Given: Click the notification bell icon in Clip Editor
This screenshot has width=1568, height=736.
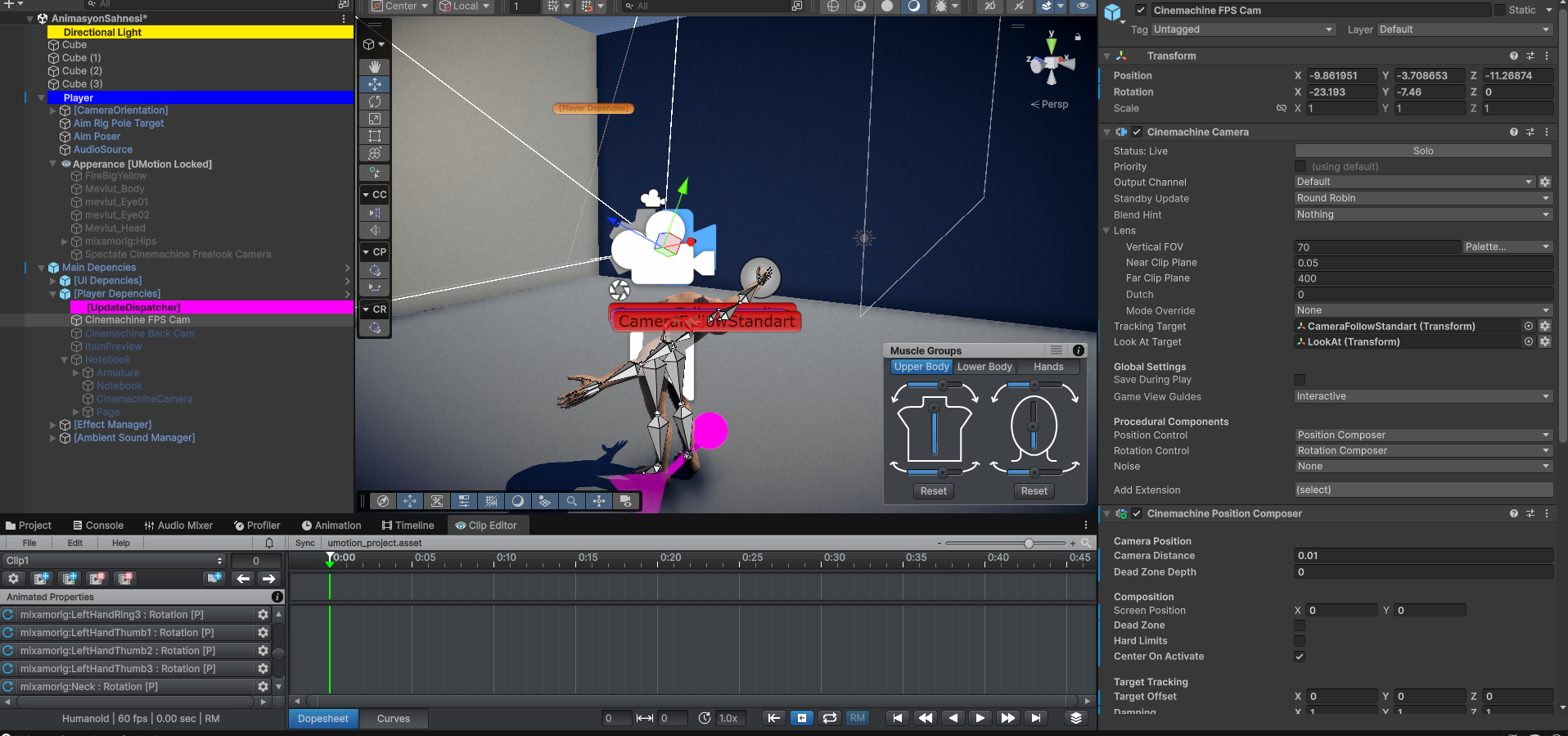Looking at the screenshot, I should click(269, 543).
